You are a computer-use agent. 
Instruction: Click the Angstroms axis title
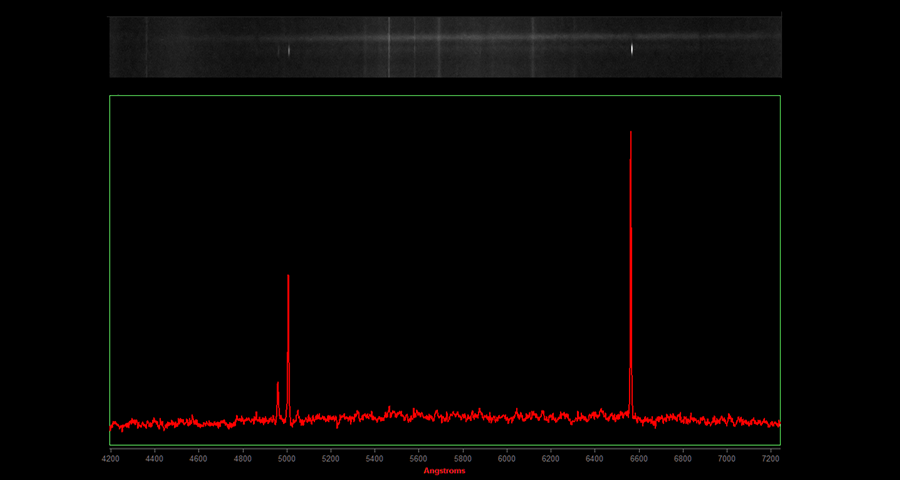point(444,471)
